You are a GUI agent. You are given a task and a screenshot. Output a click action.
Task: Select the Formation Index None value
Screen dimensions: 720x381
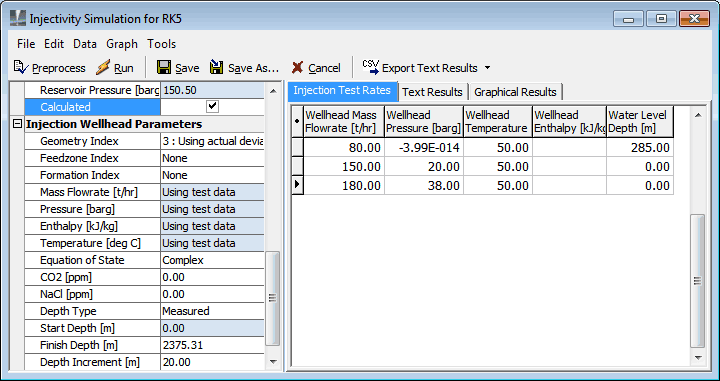(x=212, y=175)
